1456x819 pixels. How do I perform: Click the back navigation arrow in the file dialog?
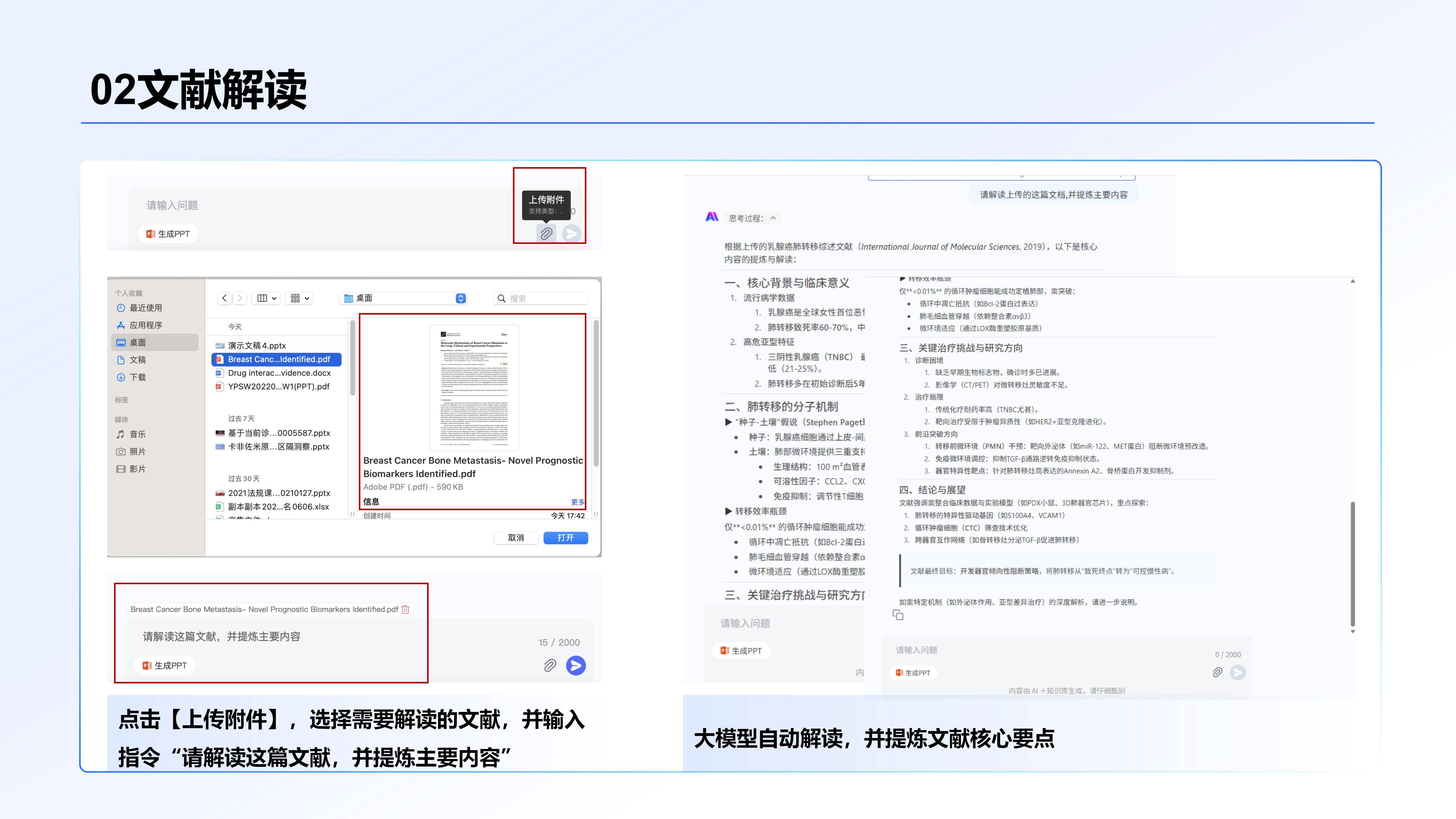click(x=224, y=298)
